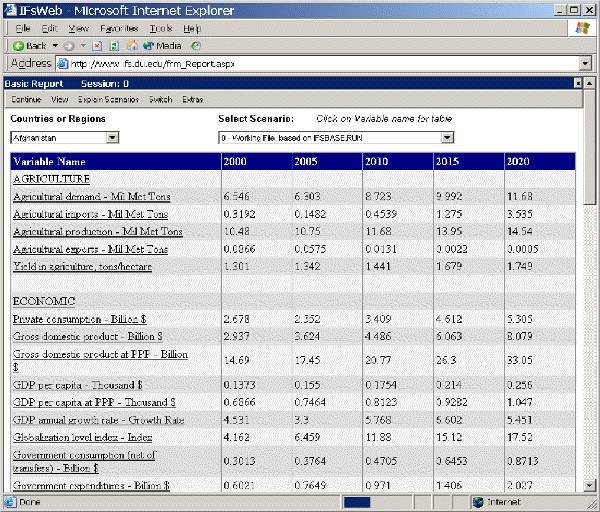
Task: Click the IE icon in title bar
Action: (x=10, y=10)
